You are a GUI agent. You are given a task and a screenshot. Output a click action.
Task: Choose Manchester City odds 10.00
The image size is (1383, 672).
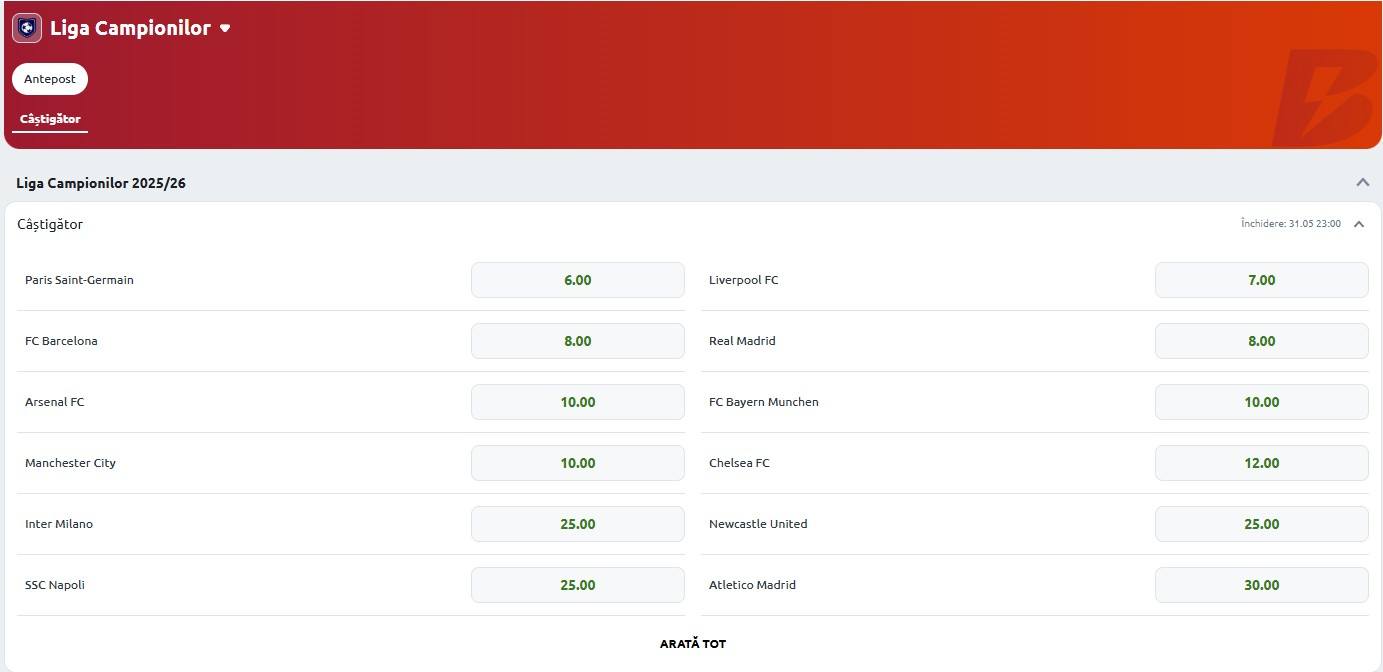(578, 463)
